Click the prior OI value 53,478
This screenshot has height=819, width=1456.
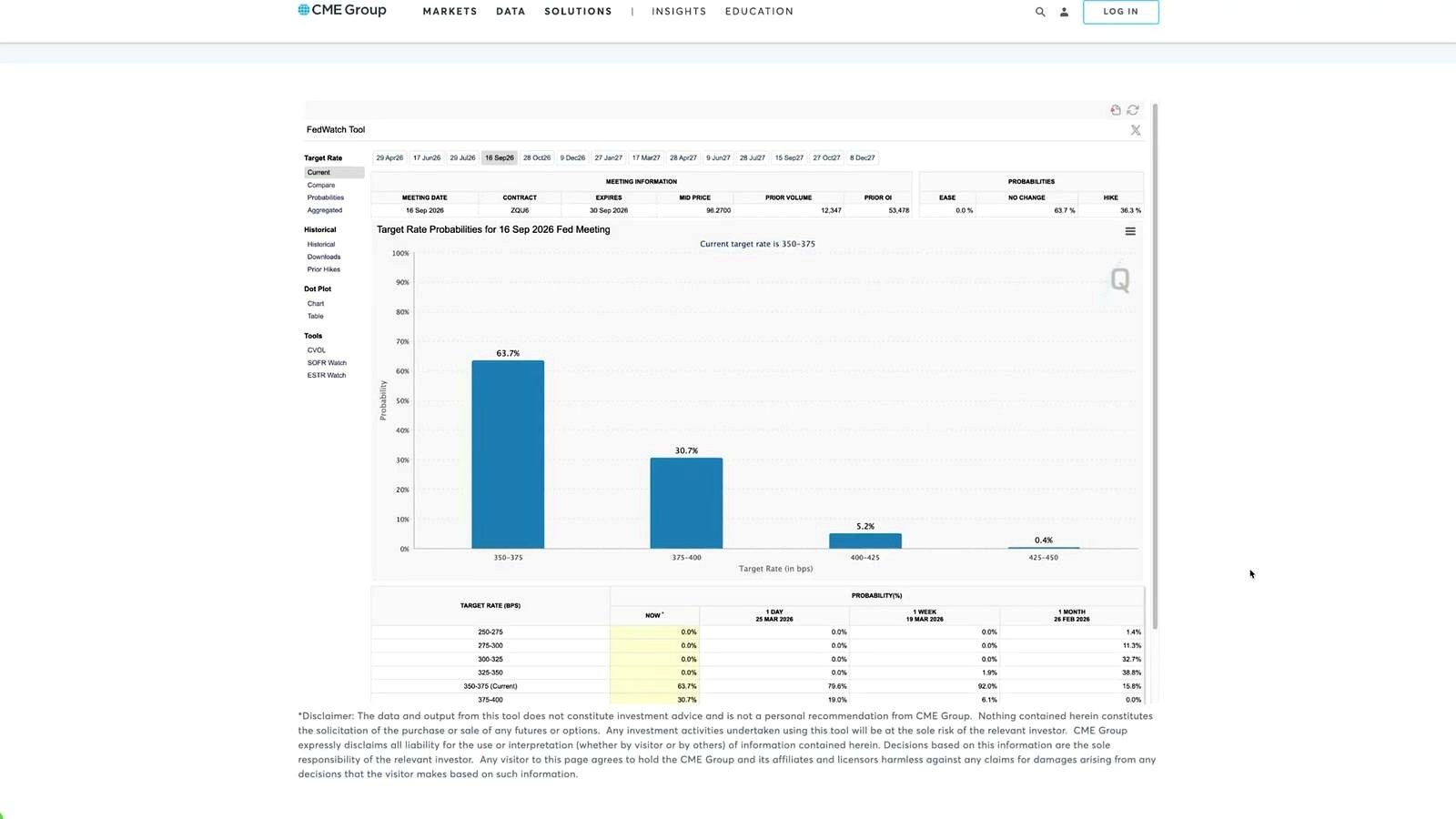(x=898, y=210)
